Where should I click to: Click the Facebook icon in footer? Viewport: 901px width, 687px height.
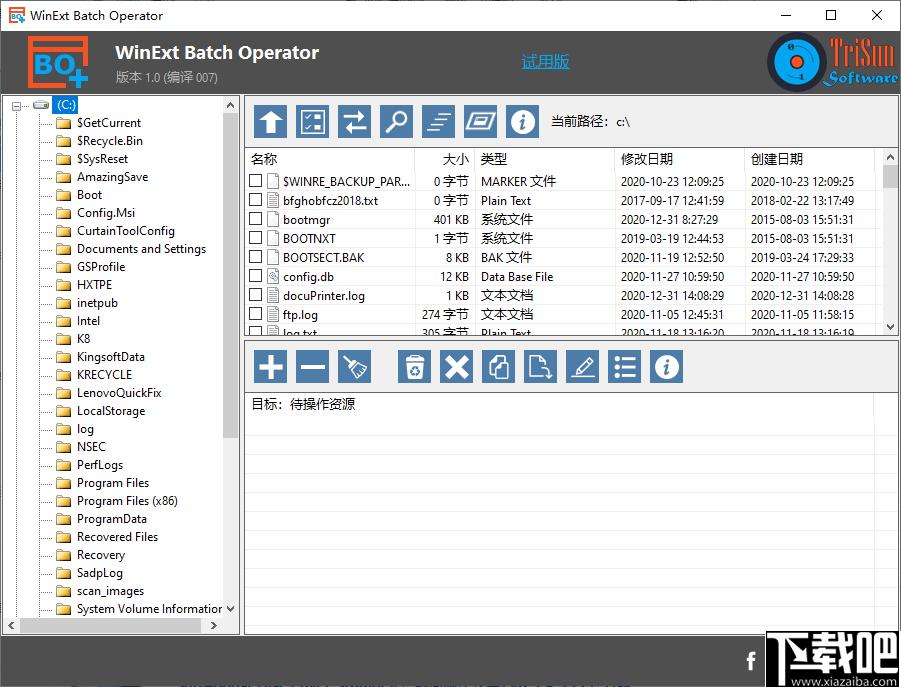click(751, 661)
